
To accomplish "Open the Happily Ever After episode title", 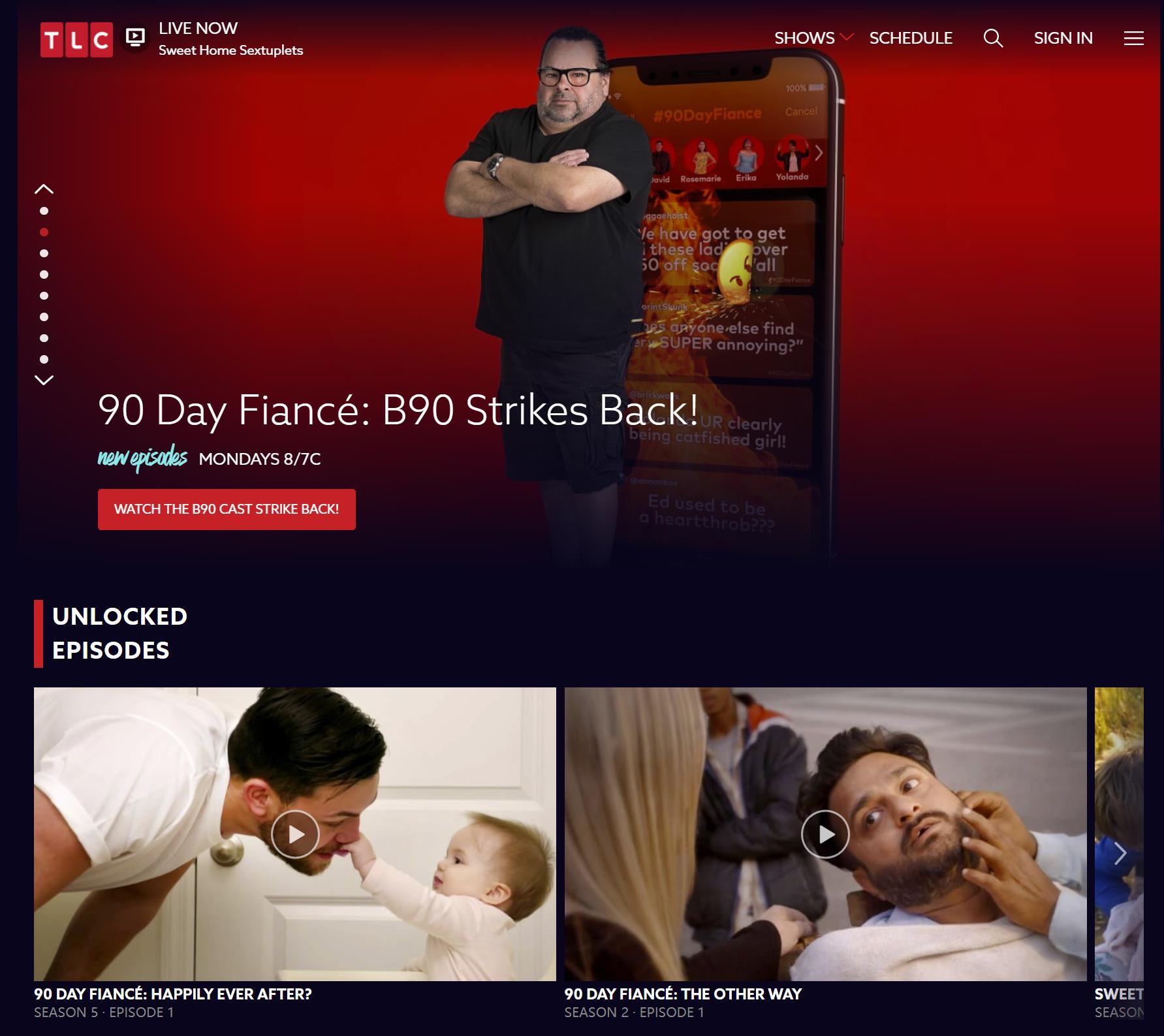I will 173,994.
